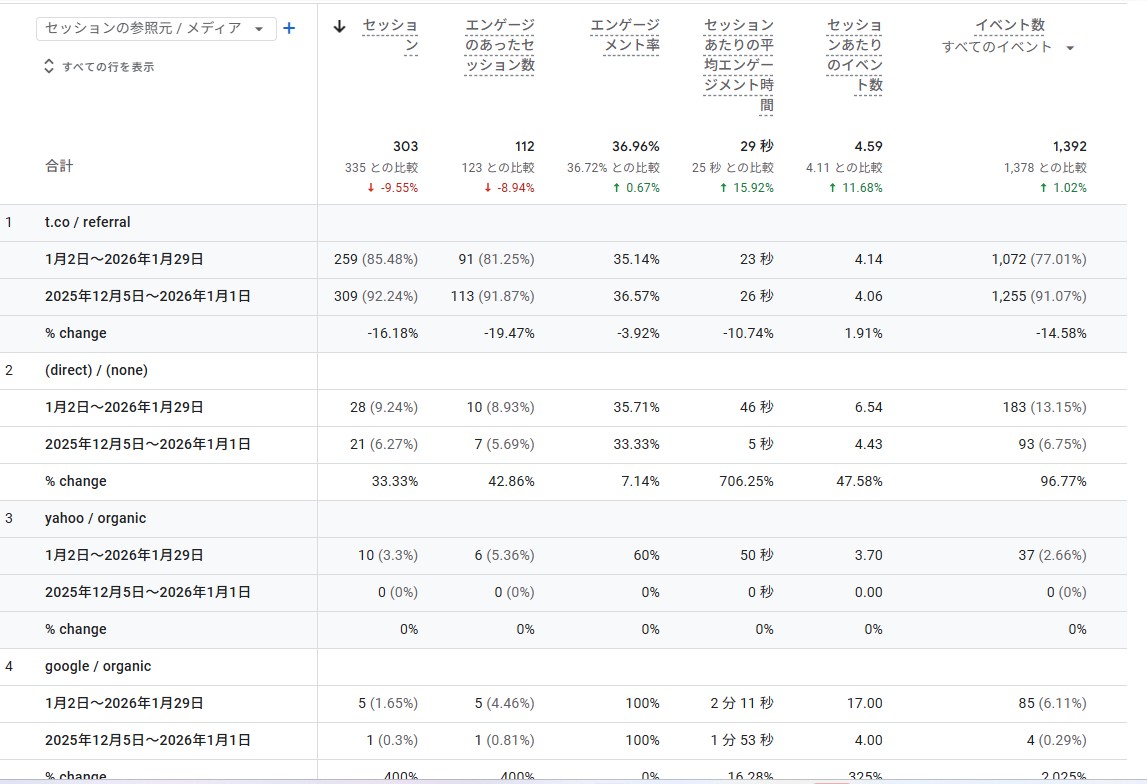Click the 706.25% change cell for direct traffic
Screen dimensions: 1147x784
click(x=746, y=481)
